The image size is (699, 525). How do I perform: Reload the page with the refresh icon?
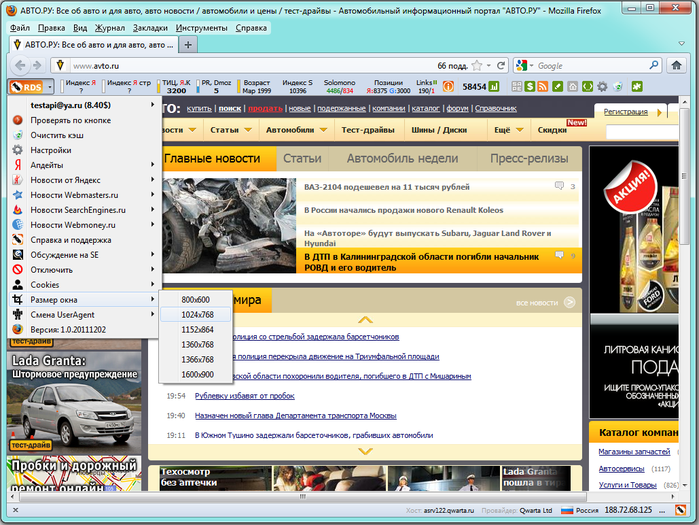click(x=501, y=66)
